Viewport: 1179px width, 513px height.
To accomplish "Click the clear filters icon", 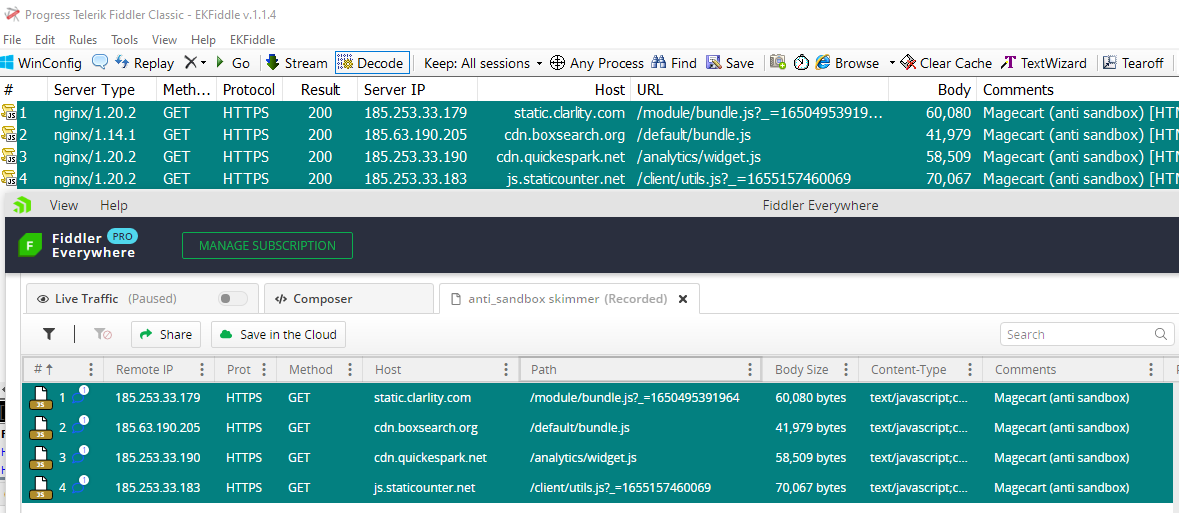I will (x=102, y=334).
